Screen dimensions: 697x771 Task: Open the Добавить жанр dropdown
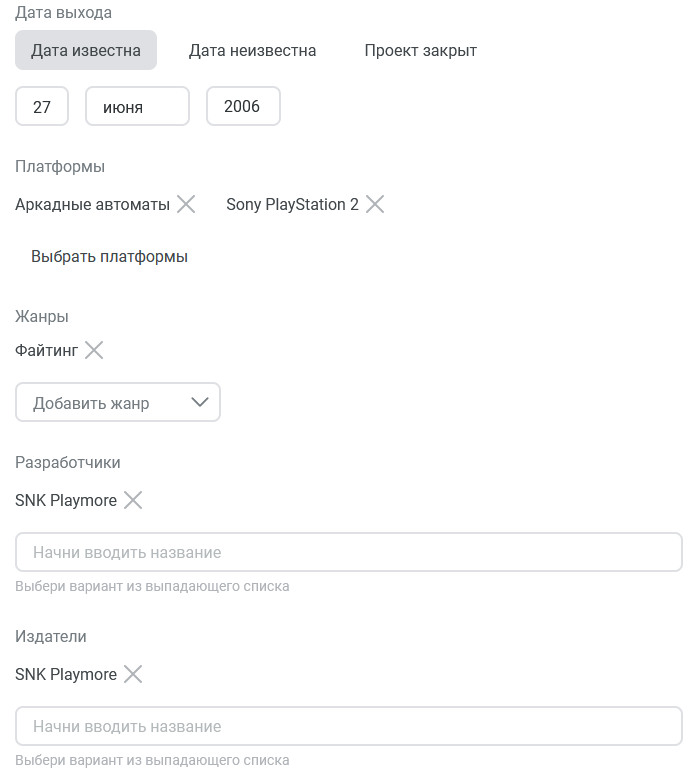coord(118,402)
